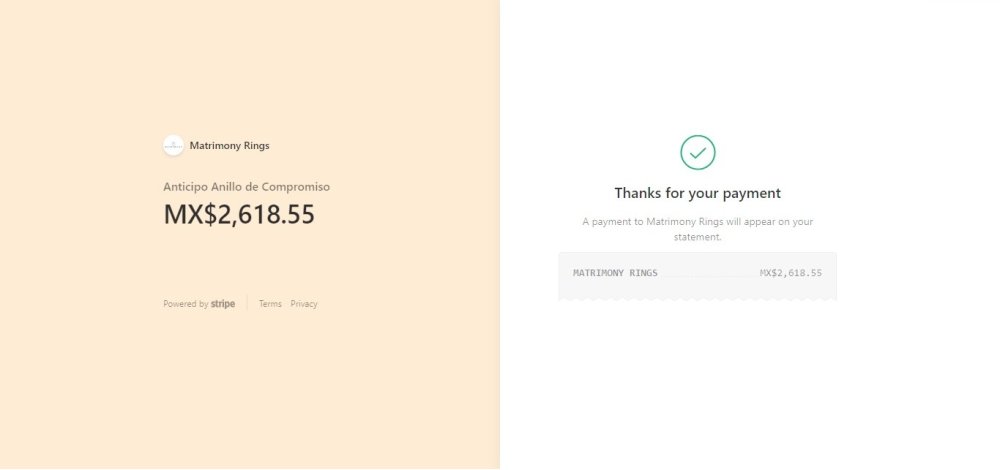
Task: Click the word "Anticipo" in the product label
Action: (x=186, y=187)
